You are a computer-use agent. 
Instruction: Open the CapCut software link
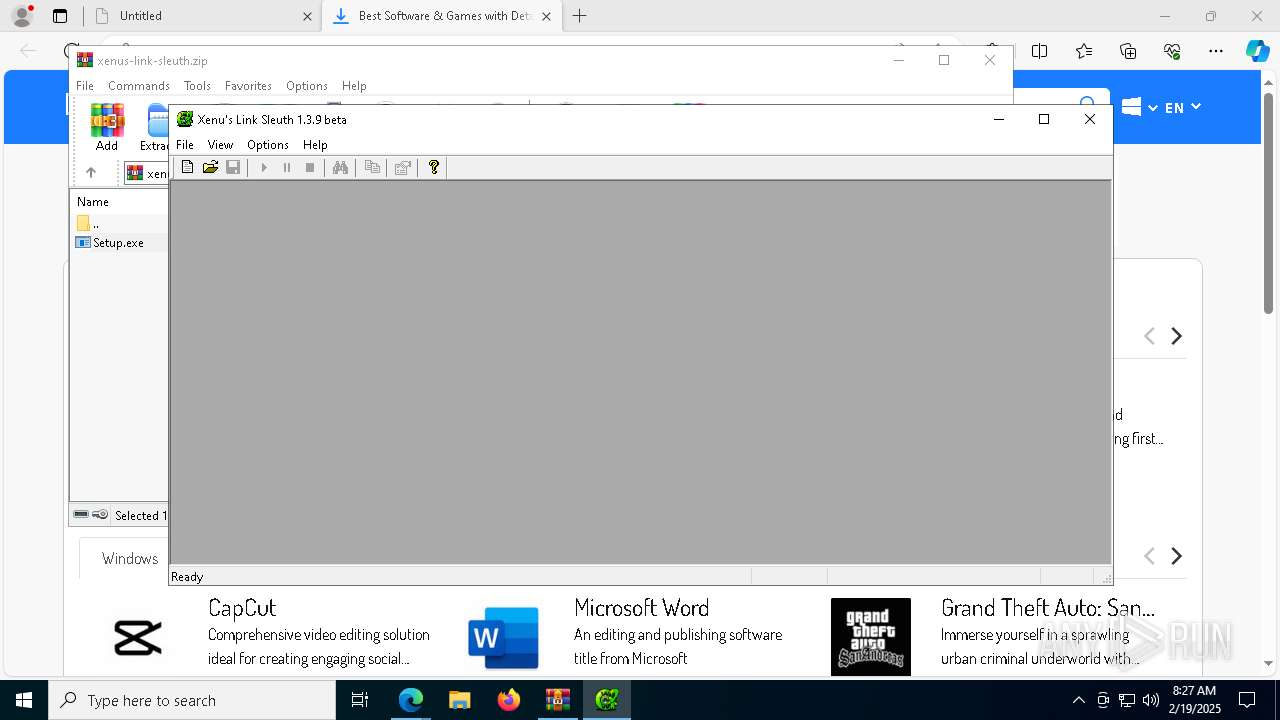tap(242, 608)
